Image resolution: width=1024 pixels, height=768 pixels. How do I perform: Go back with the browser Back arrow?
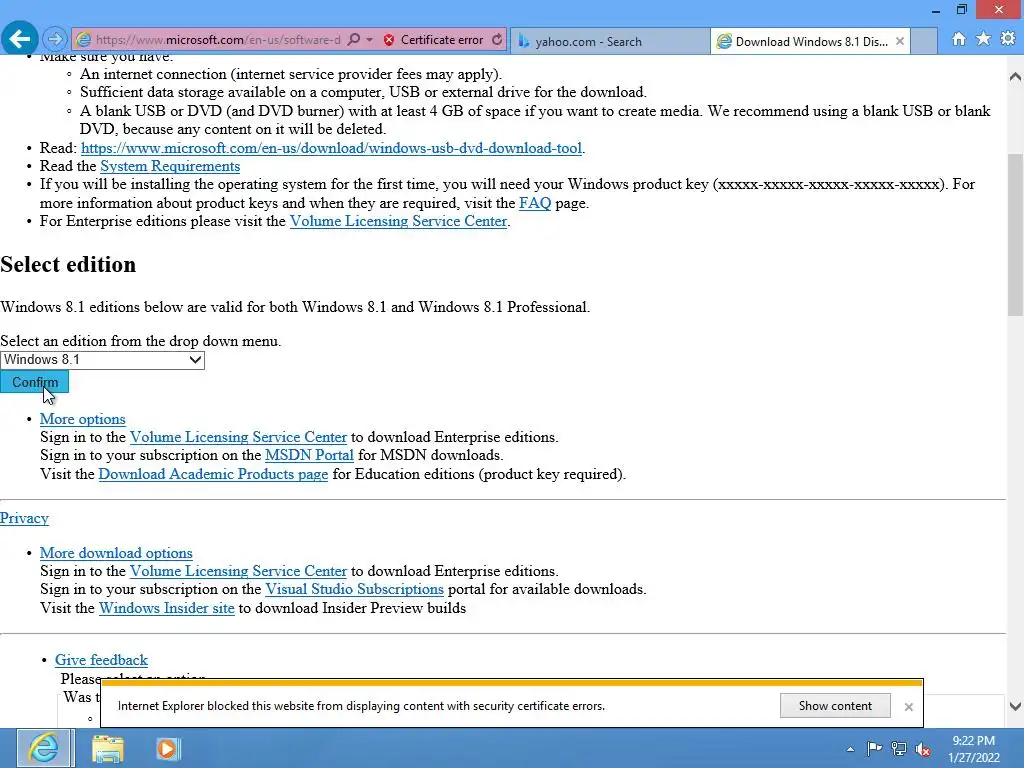(x=19, y=39)
